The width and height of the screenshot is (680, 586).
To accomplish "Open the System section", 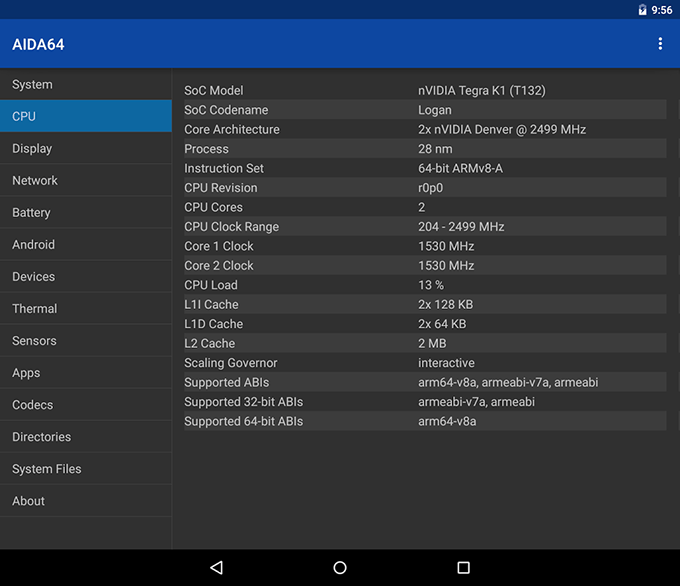I will (86, 84).
